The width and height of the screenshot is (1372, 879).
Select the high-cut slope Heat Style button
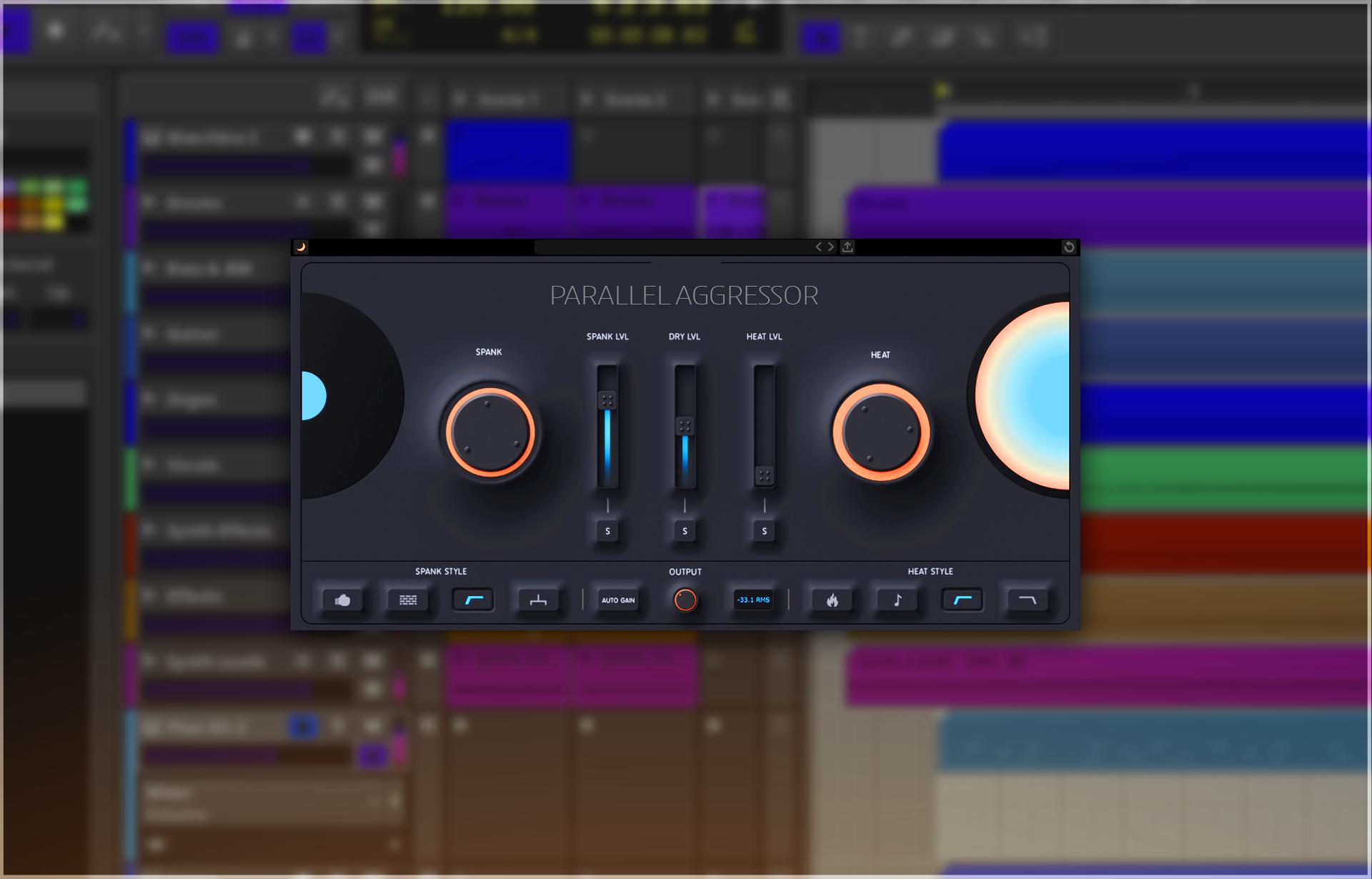(1028, 600)
